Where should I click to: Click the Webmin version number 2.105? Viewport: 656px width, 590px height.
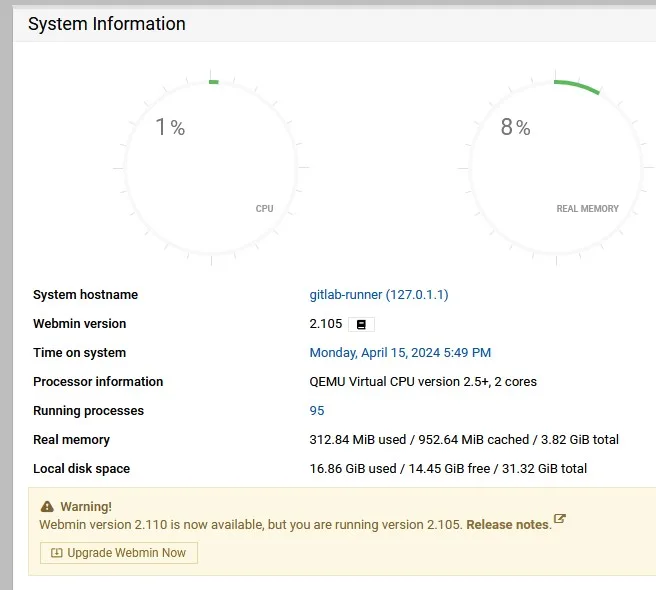click(326, 324)
